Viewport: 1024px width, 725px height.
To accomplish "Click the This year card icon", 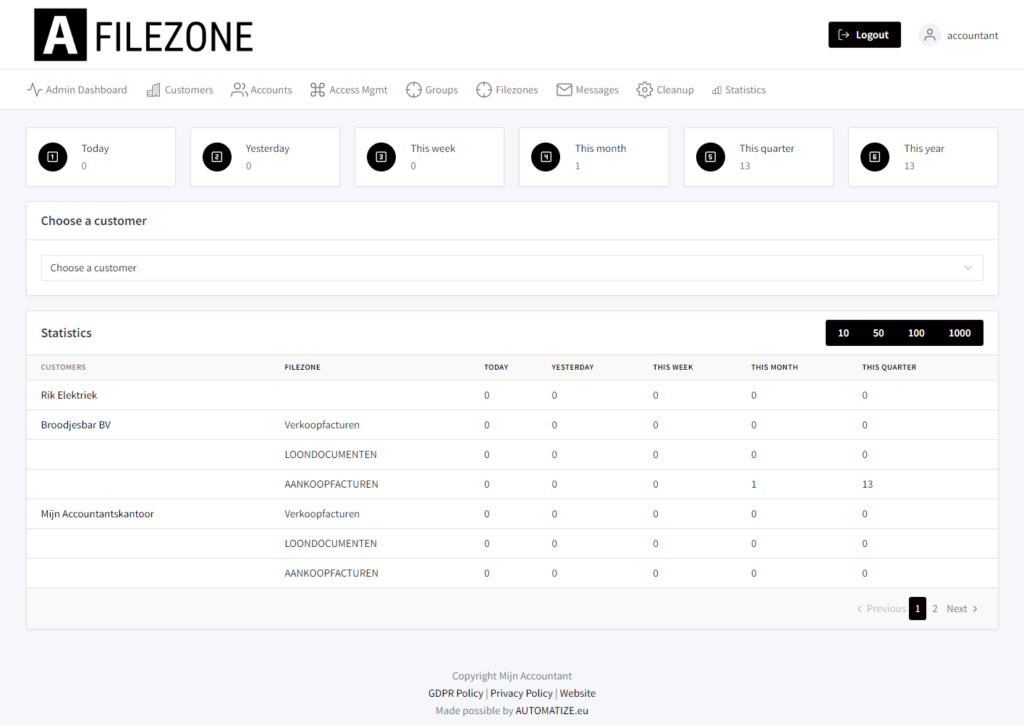I will click(x=875, y=157).
